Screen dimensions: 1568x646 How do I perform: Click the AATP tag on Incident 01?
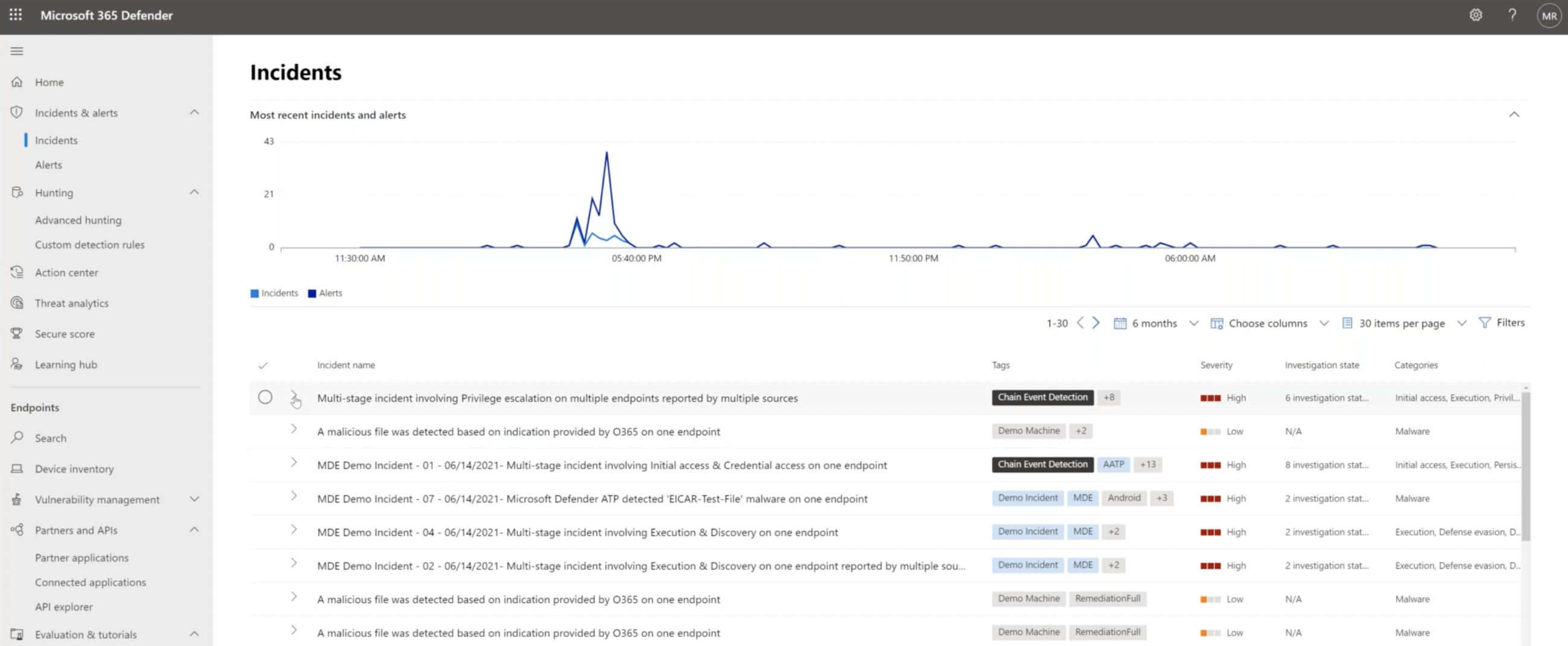click(x=1114, y=464)
